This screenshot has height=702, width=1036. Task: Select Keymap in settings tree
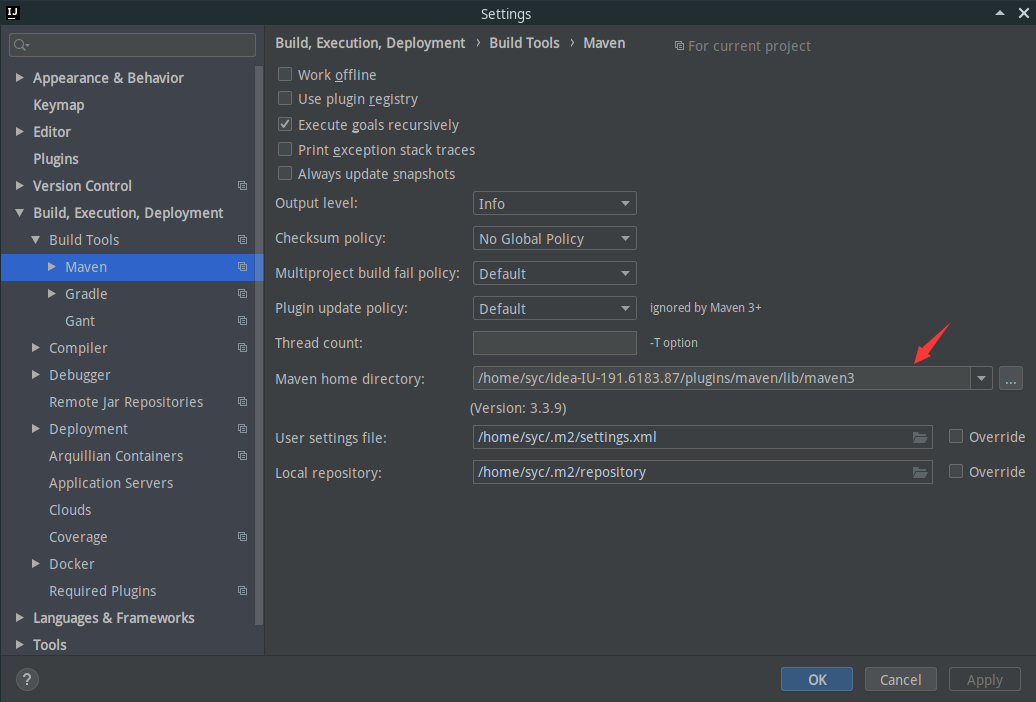[x=59, y=105]
